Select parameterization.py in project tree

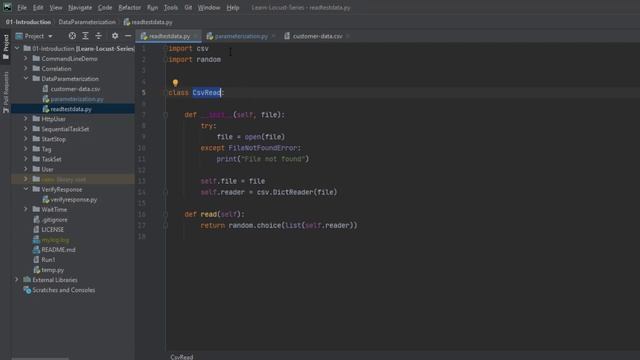pyautogui.click(x=77, y=99)
